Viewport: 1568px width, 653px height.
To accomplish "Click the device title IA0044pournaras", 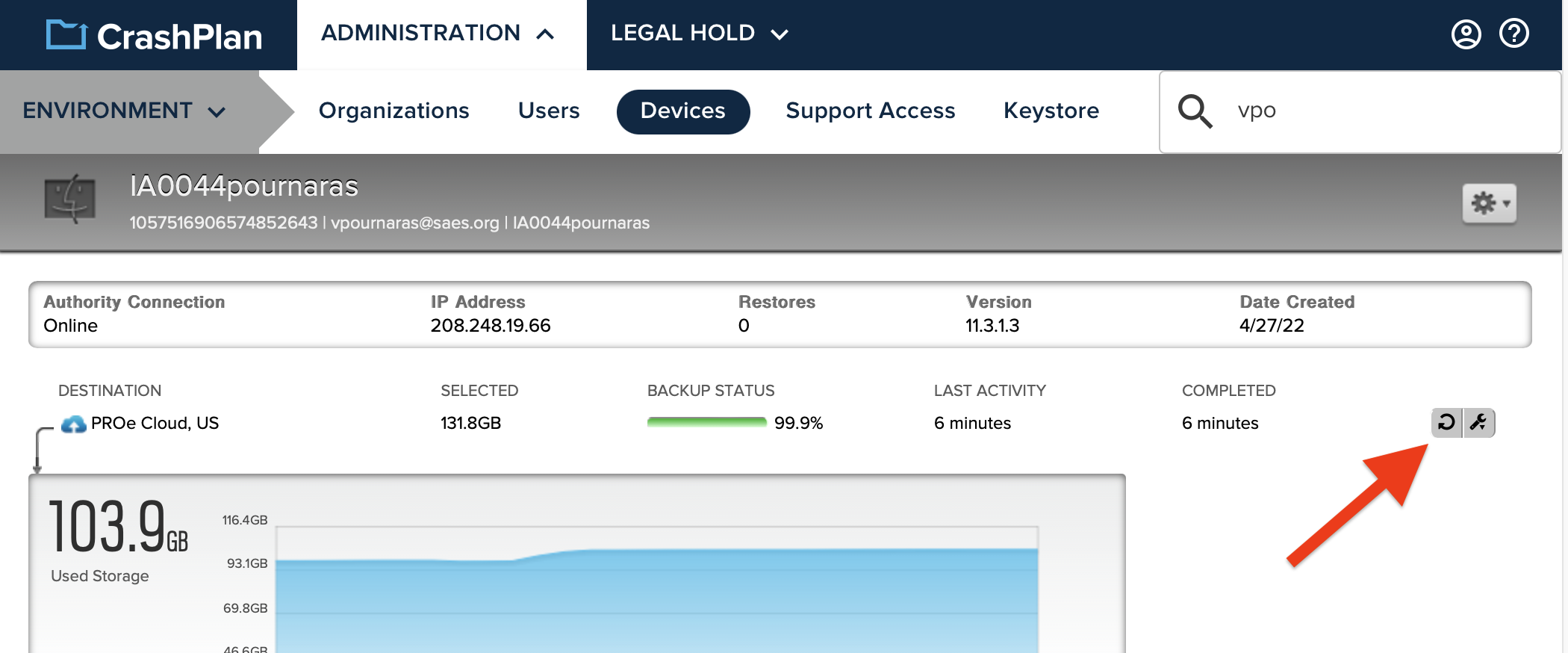I will click(244, 187).
